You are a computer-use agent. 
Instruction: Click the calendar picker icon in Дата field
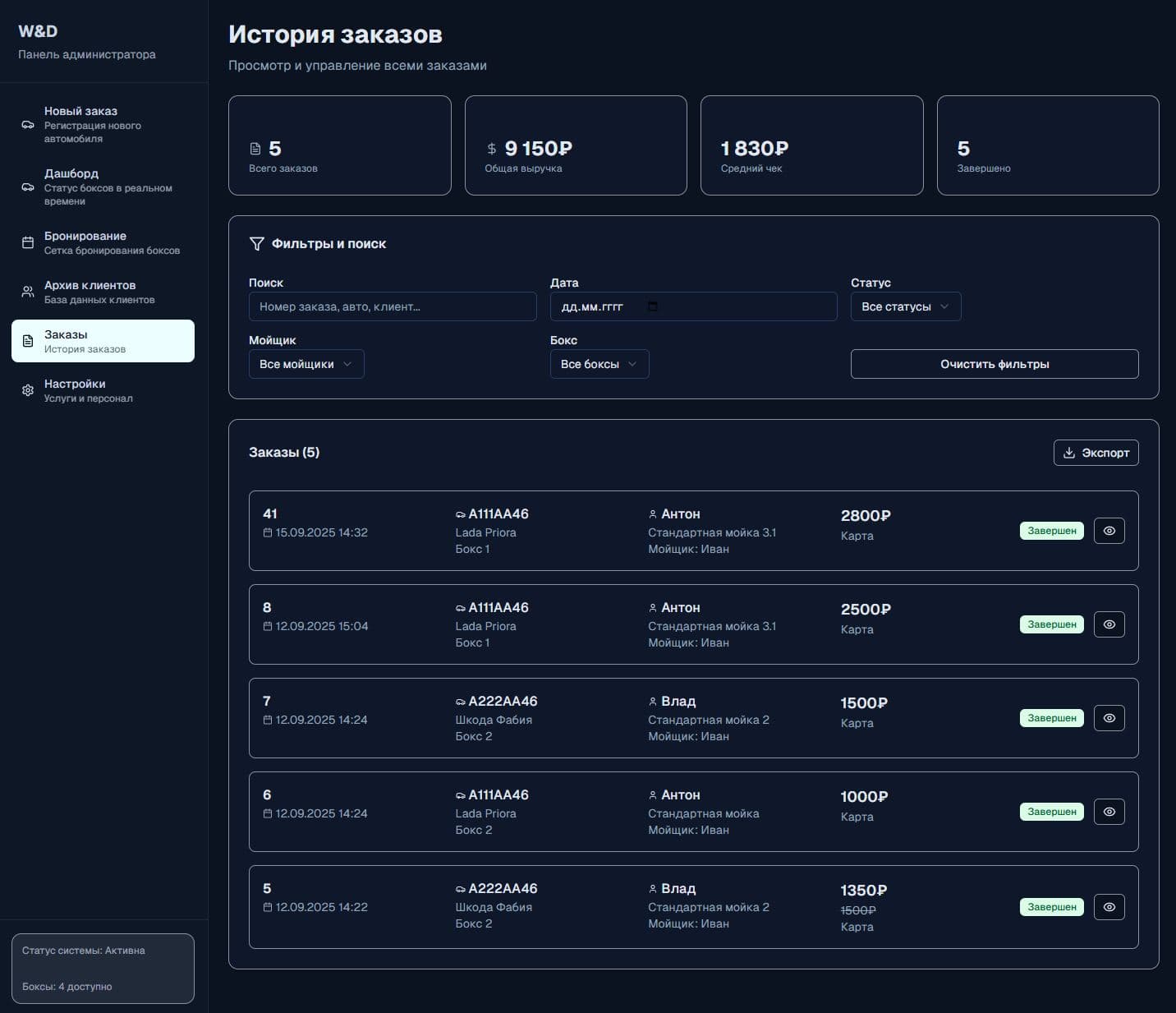(x=653, y=306)
